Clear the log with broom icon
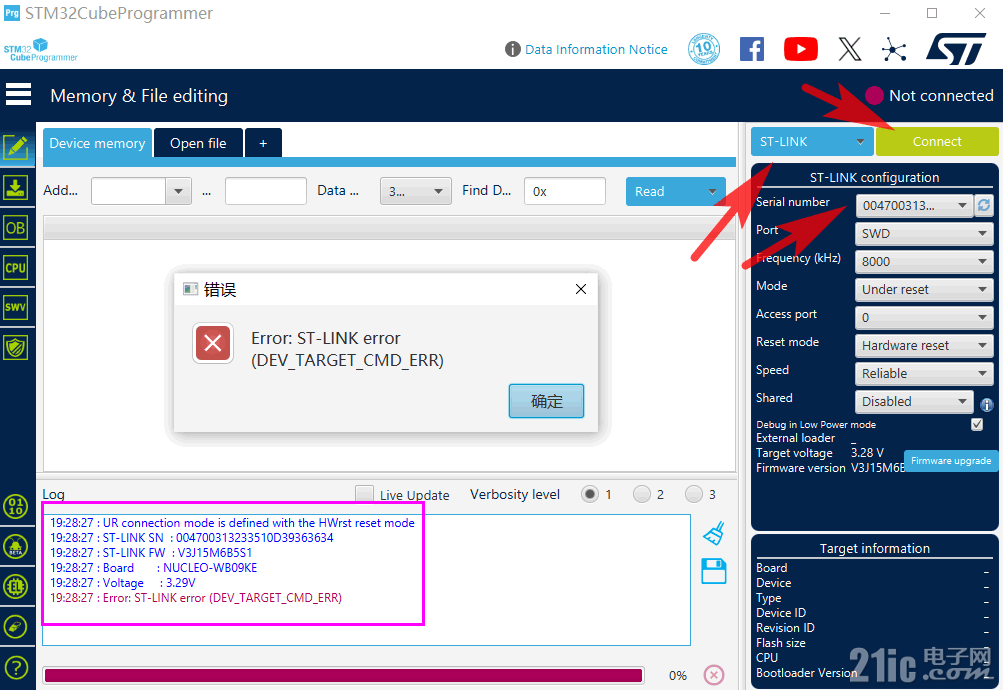1003x690 pixels. tap(714, 533)
